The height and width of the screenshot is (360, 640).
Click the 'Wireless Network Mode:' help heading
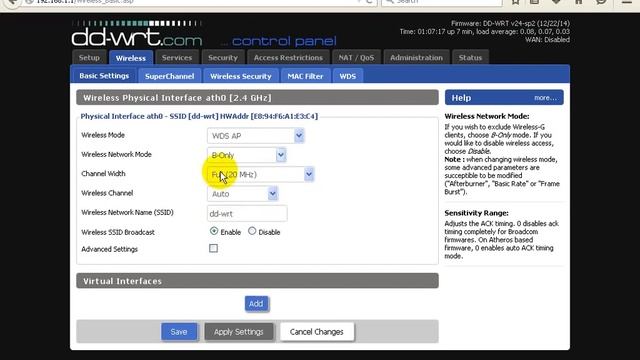pos(487,116)
